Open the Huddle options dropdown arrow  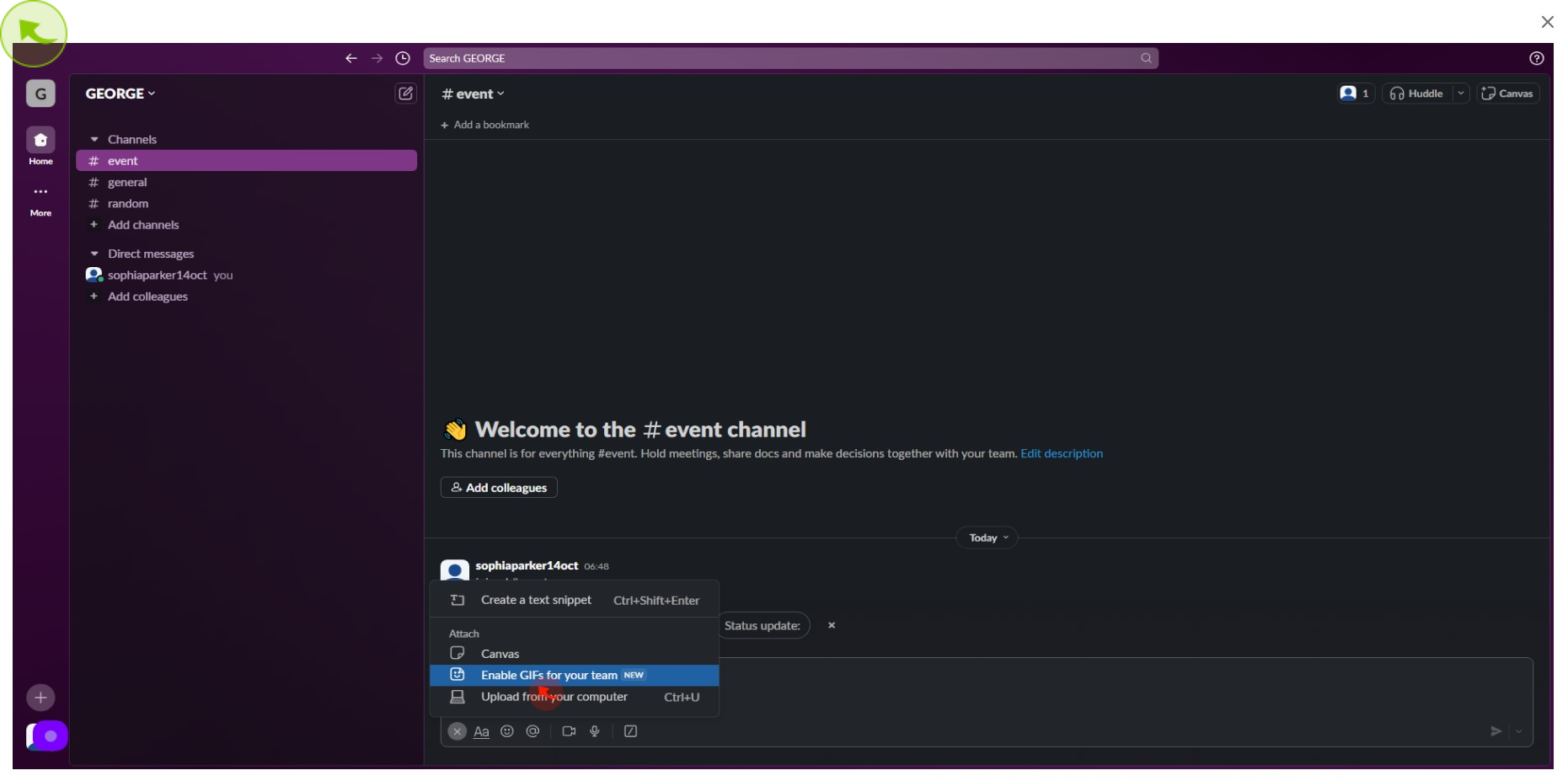tap(1461, 94)
